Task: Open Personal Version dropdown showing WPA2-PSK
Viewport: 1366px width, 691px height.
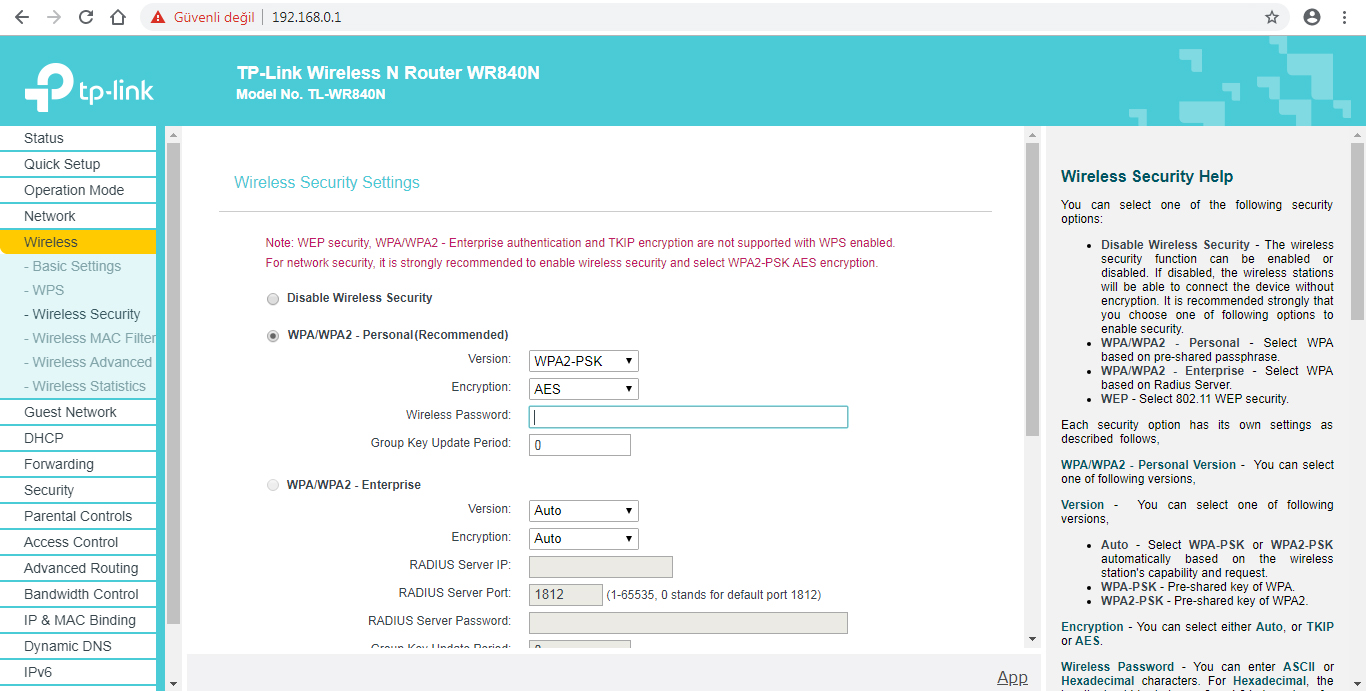Action: [x=583, y=361]
